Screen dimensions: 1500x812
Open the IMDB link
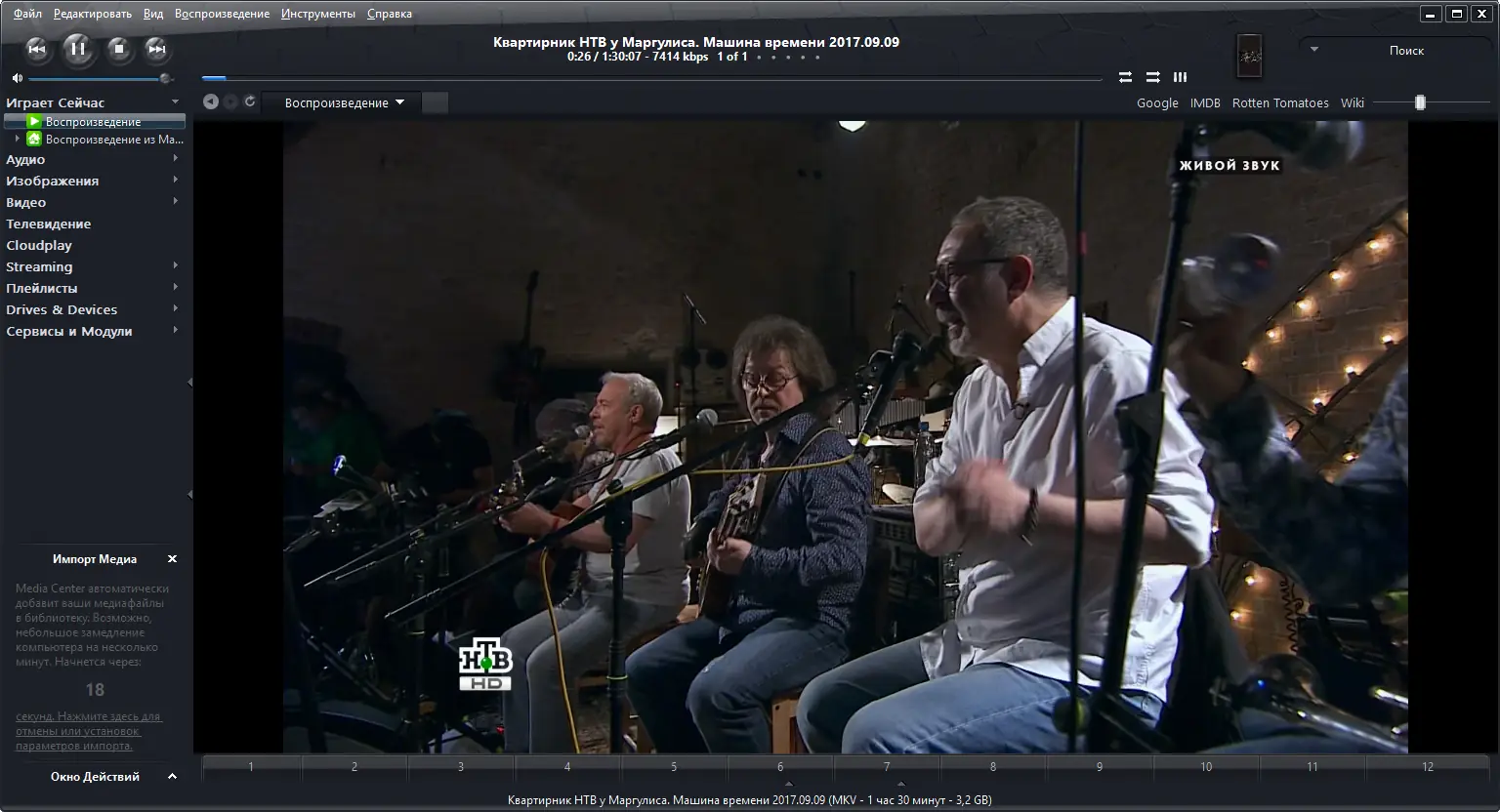coord(1205,102)
